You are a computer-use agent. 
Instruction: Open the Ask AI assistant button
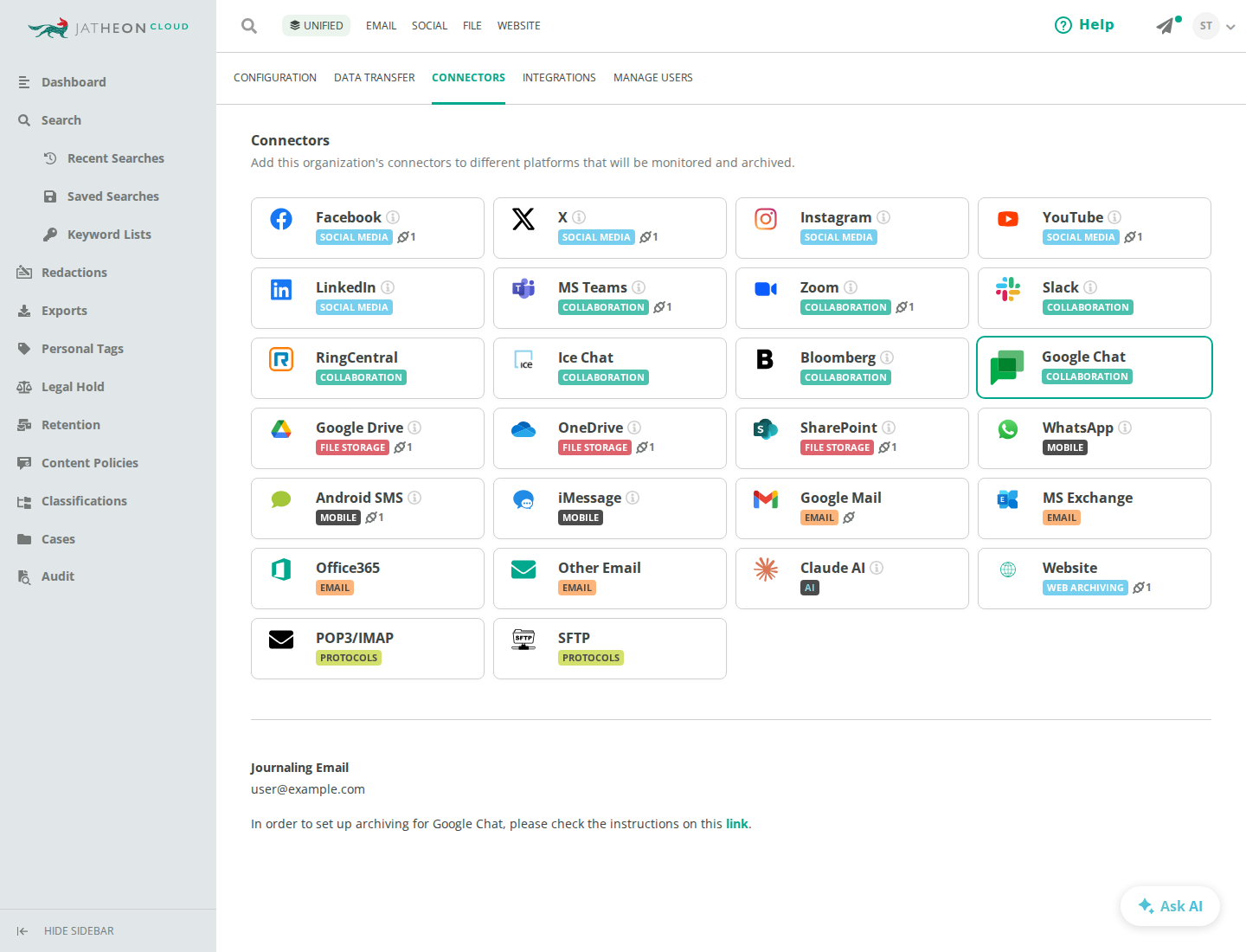[x=1170, y=906]
